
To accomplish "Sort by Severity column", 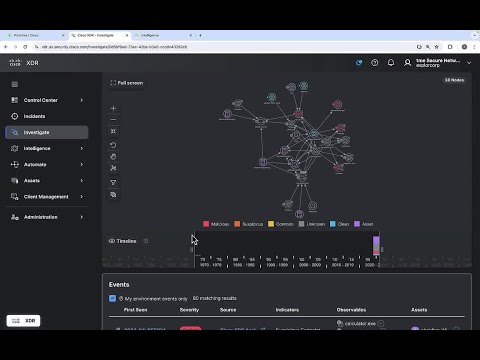I will [189, 310].
